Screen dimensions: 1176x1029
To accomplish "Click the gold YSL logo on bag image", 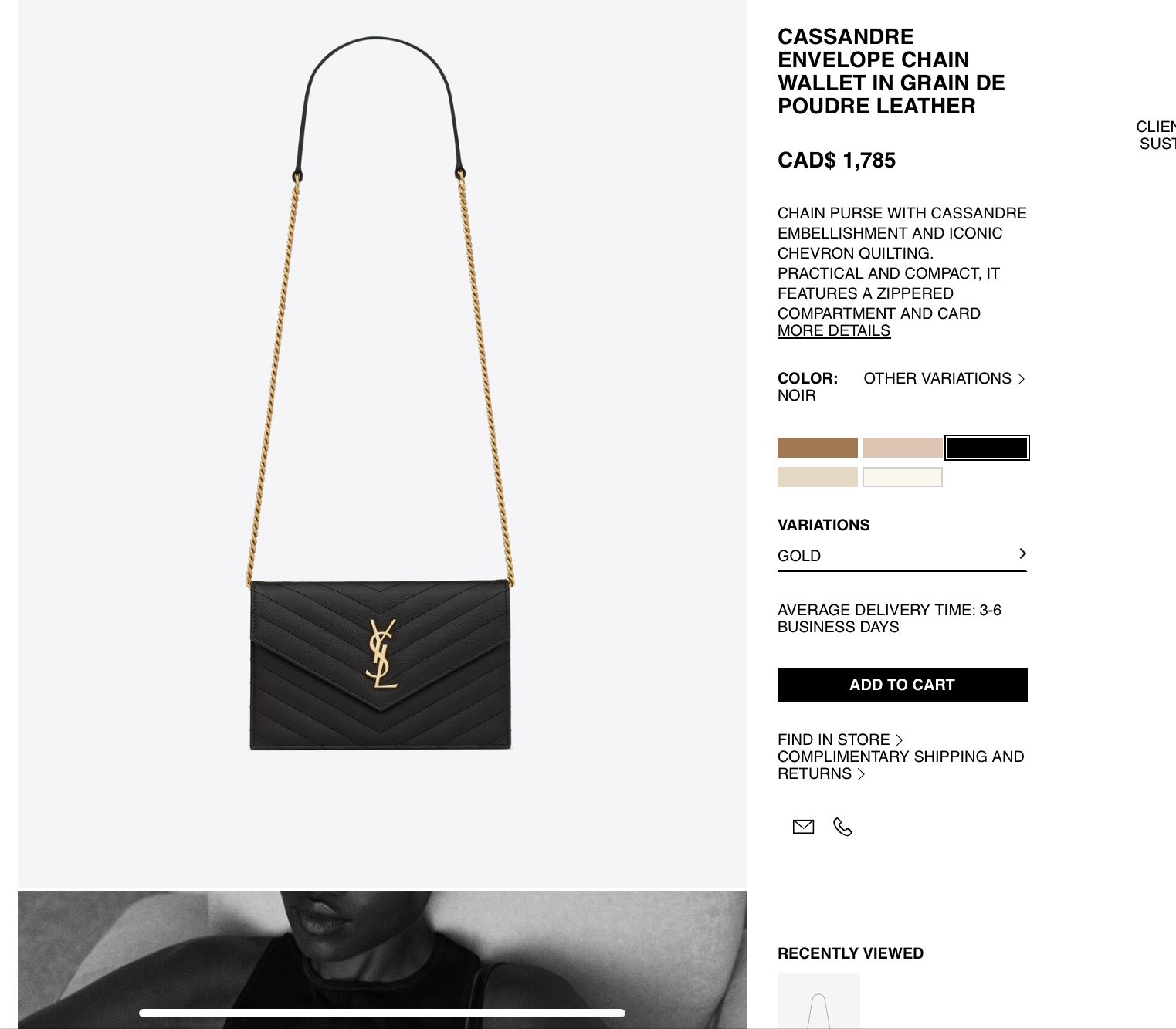I will point(381,654).
